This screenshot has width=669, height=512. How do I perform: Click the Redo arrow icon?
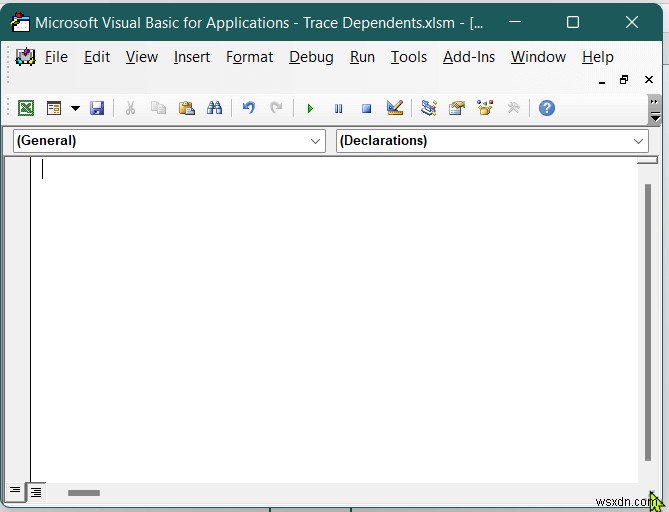pyautogui.click(x=276, y=108)
